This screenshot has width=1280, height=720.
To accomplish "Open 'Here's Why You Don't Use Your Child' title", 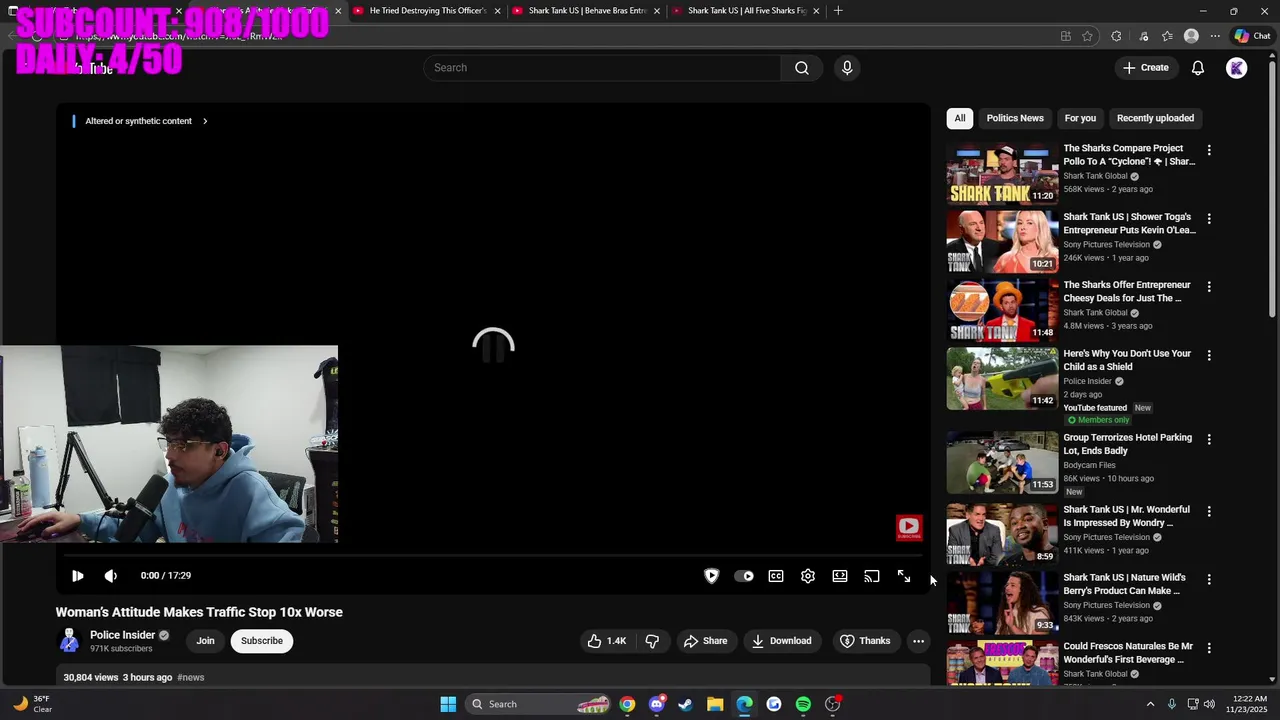I will point(1127,360).
